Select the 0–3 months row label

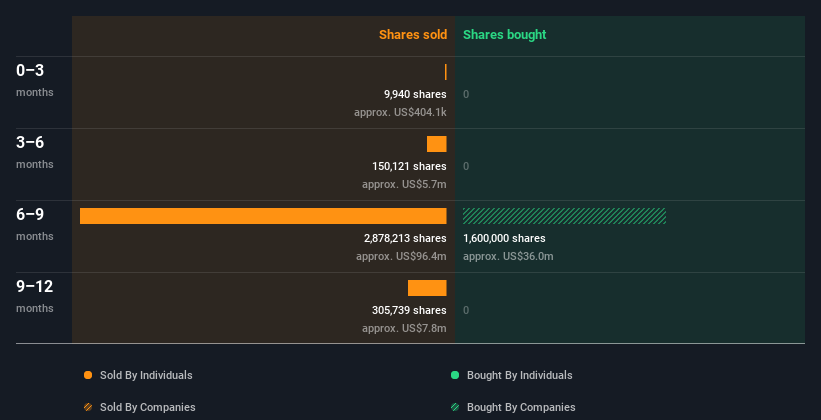click(x=35, y=80)
